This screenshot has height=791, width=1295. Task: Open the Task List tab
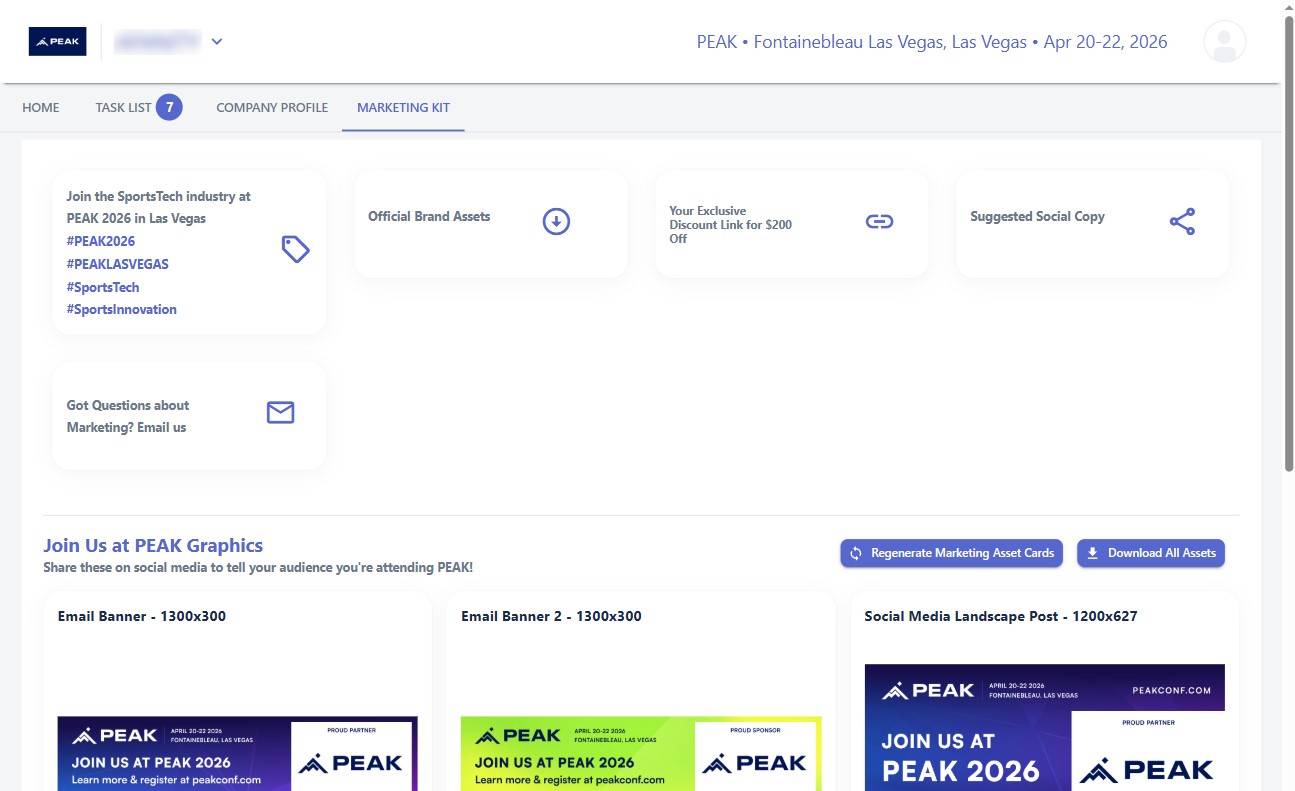(x=123, y=107)
